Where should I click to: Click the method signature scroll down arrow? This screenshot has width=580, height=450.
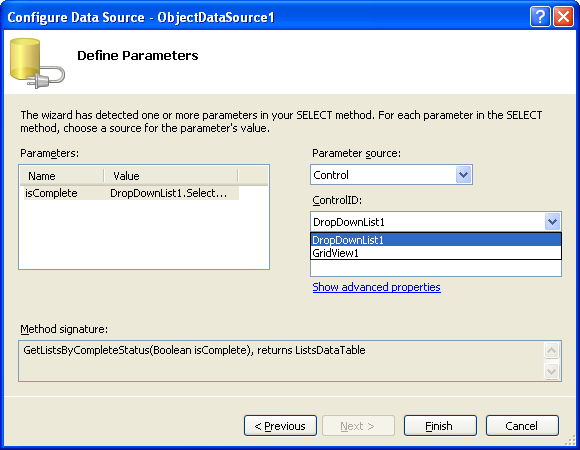pos(551,371)
